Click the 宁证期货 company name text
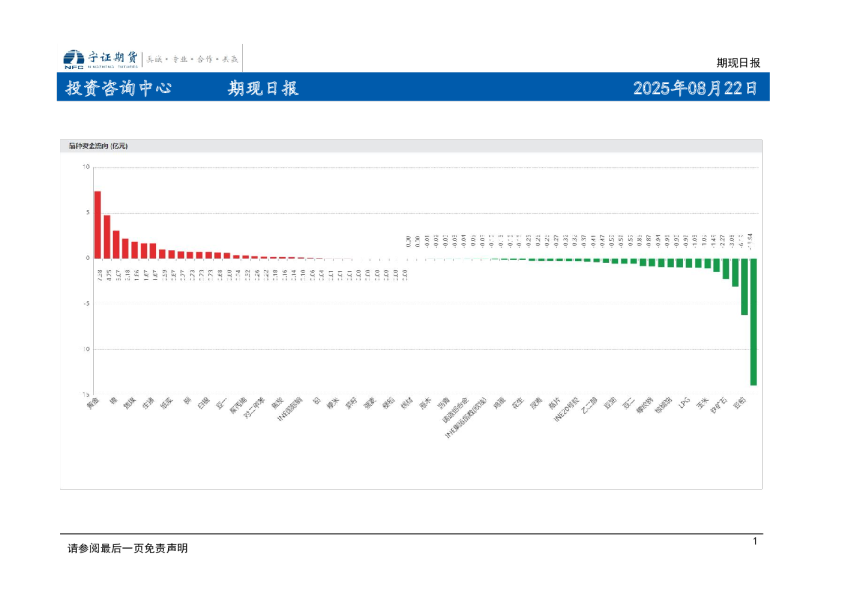The height and width of the screenshot is (596, 842). pos(112,57)
